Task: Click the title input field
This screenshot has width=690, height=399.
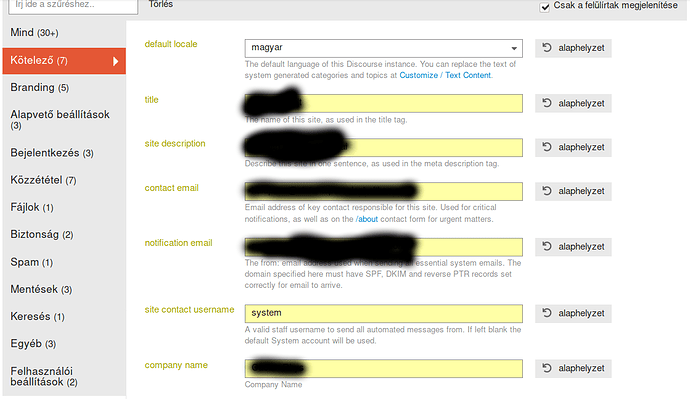Action: coord(384,103)
